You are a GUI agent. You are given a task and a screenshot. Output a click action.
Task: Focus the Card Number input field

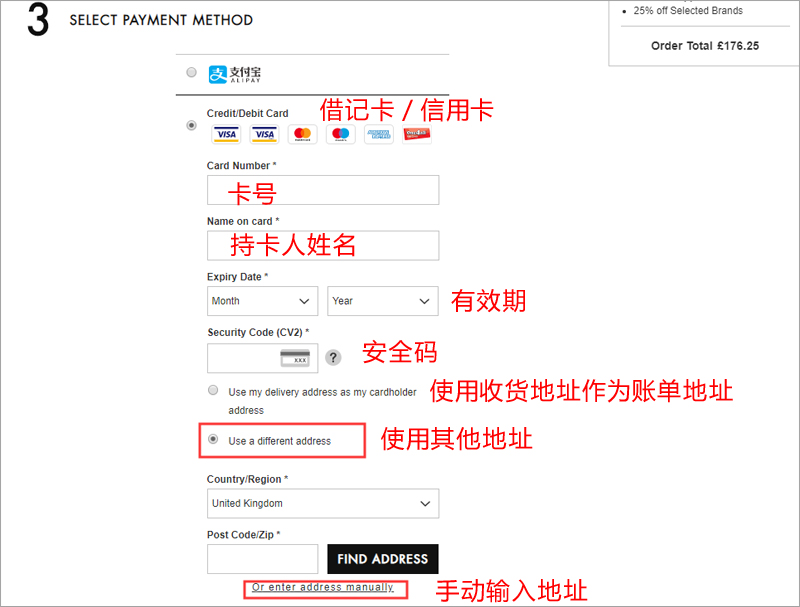point(323,190)
